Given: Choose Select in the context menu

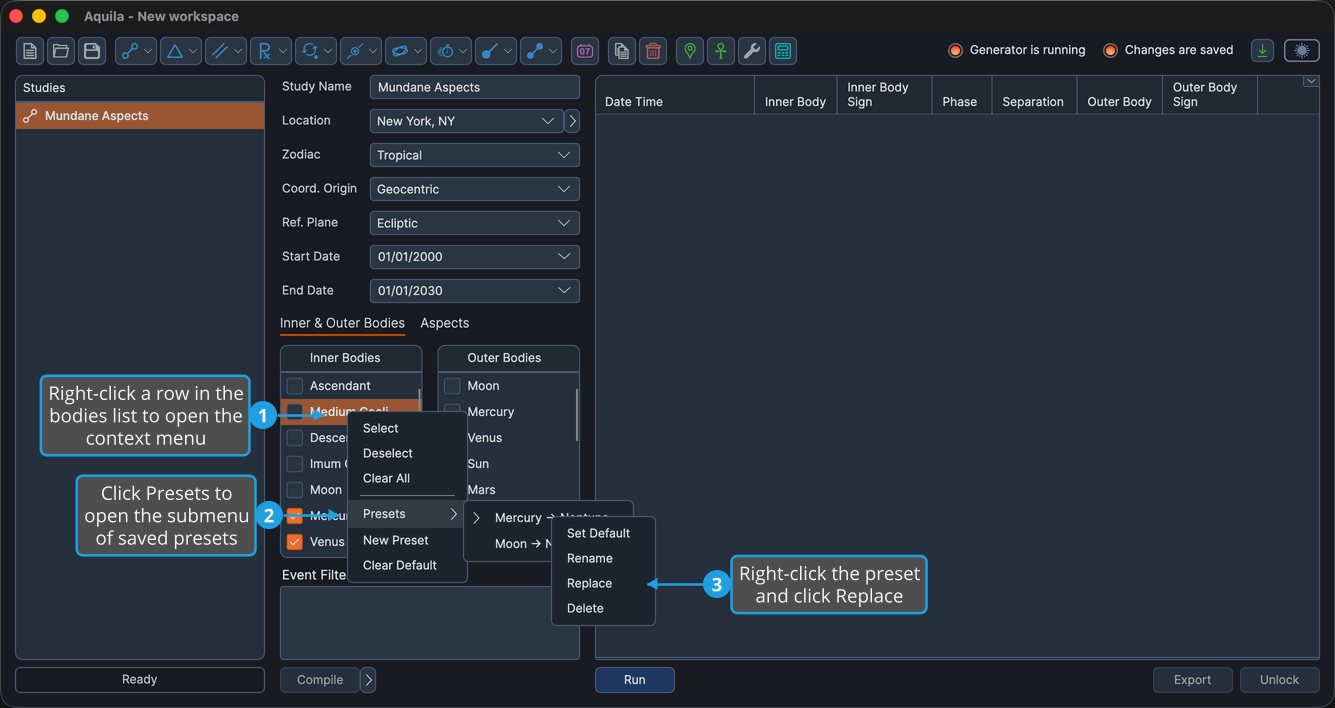Looking at the screenshot, I should 407,428.
